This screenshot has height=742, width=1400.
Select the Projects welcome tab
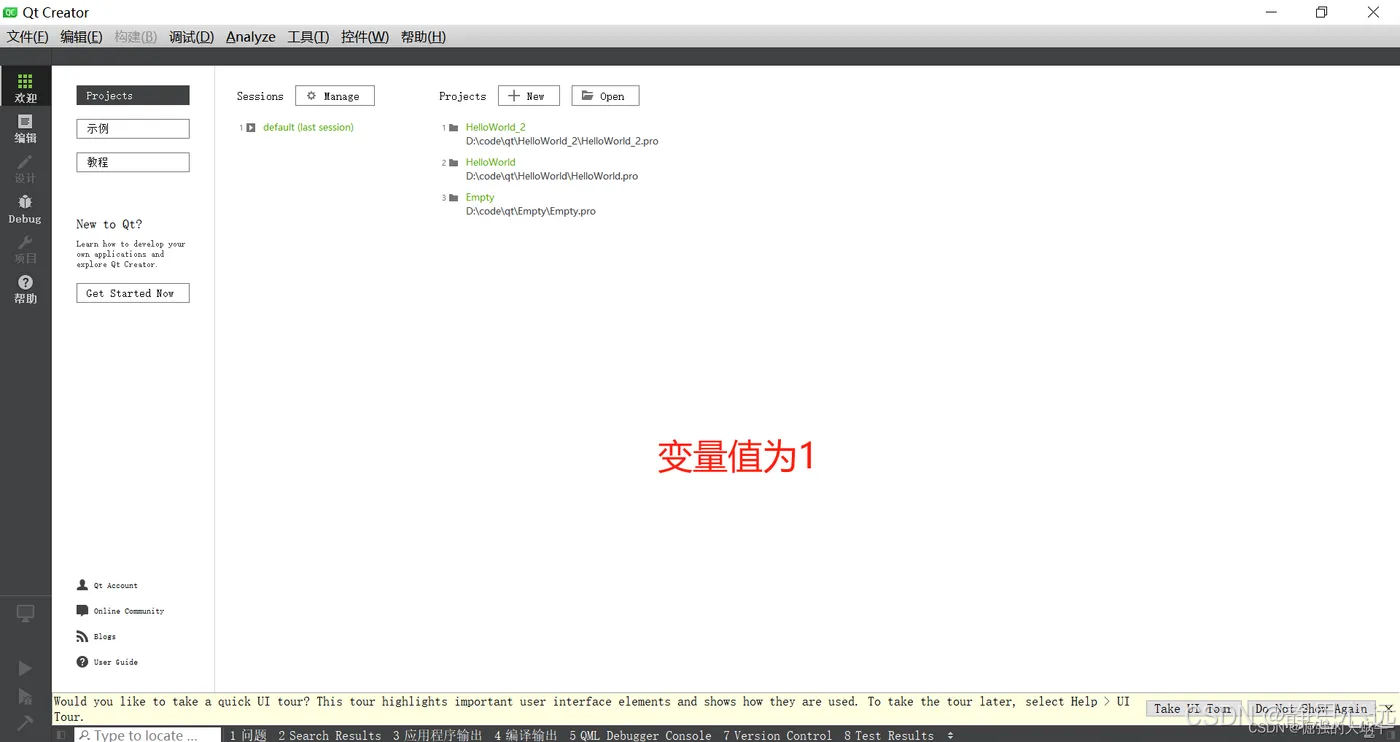[133, 95]
